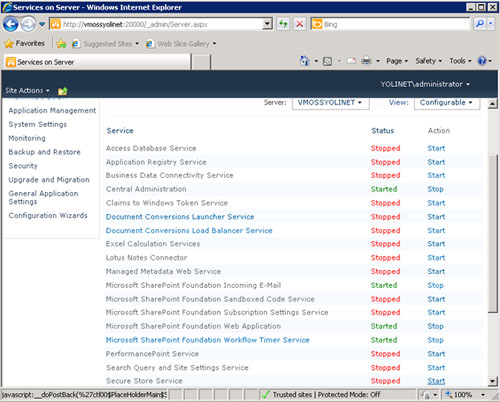
Task: Click the Favorites bar Suggested Sites IE icon
Action: click(76, 44)
